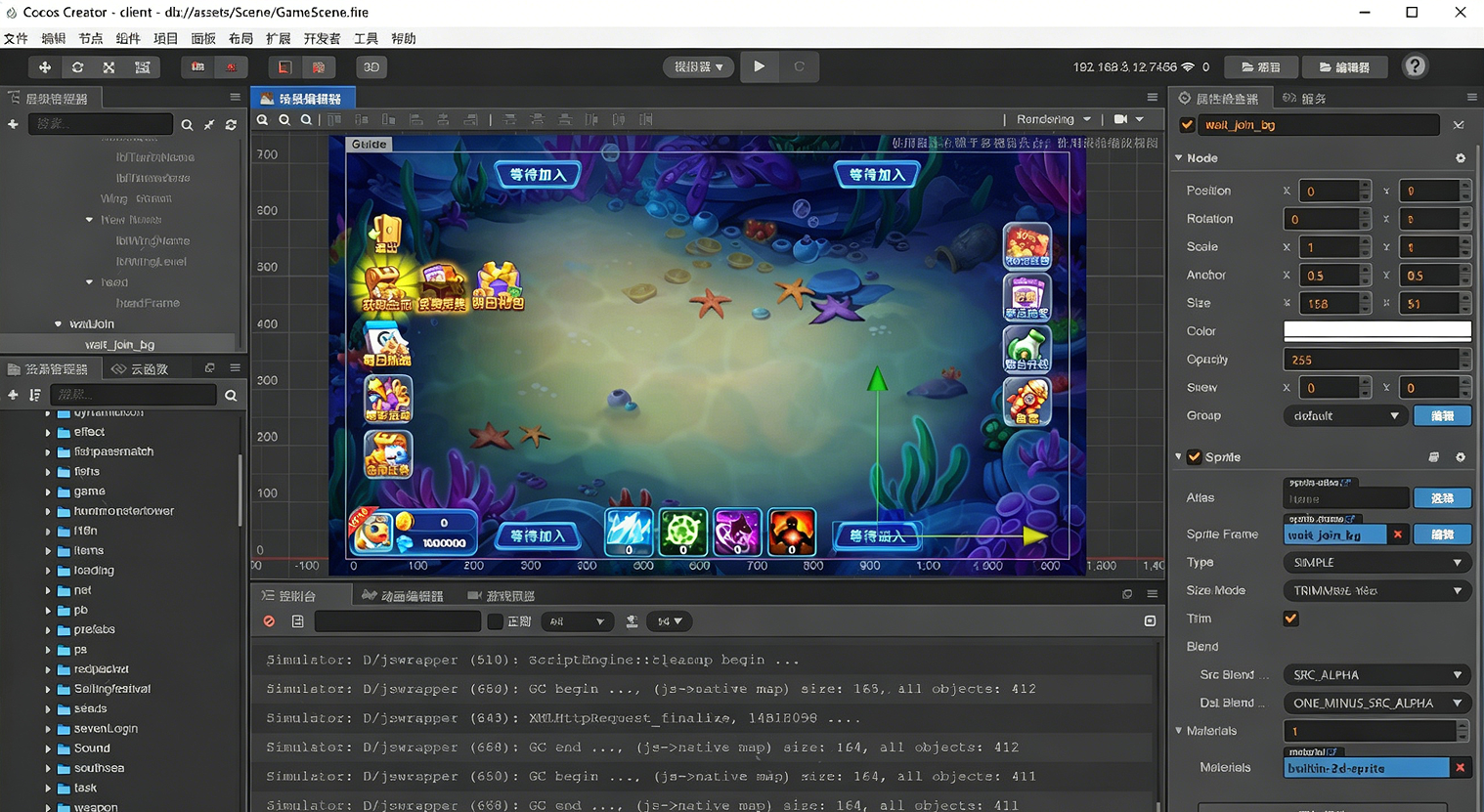
Task: Click the white Color swatch
Action: coord(1375,331)
